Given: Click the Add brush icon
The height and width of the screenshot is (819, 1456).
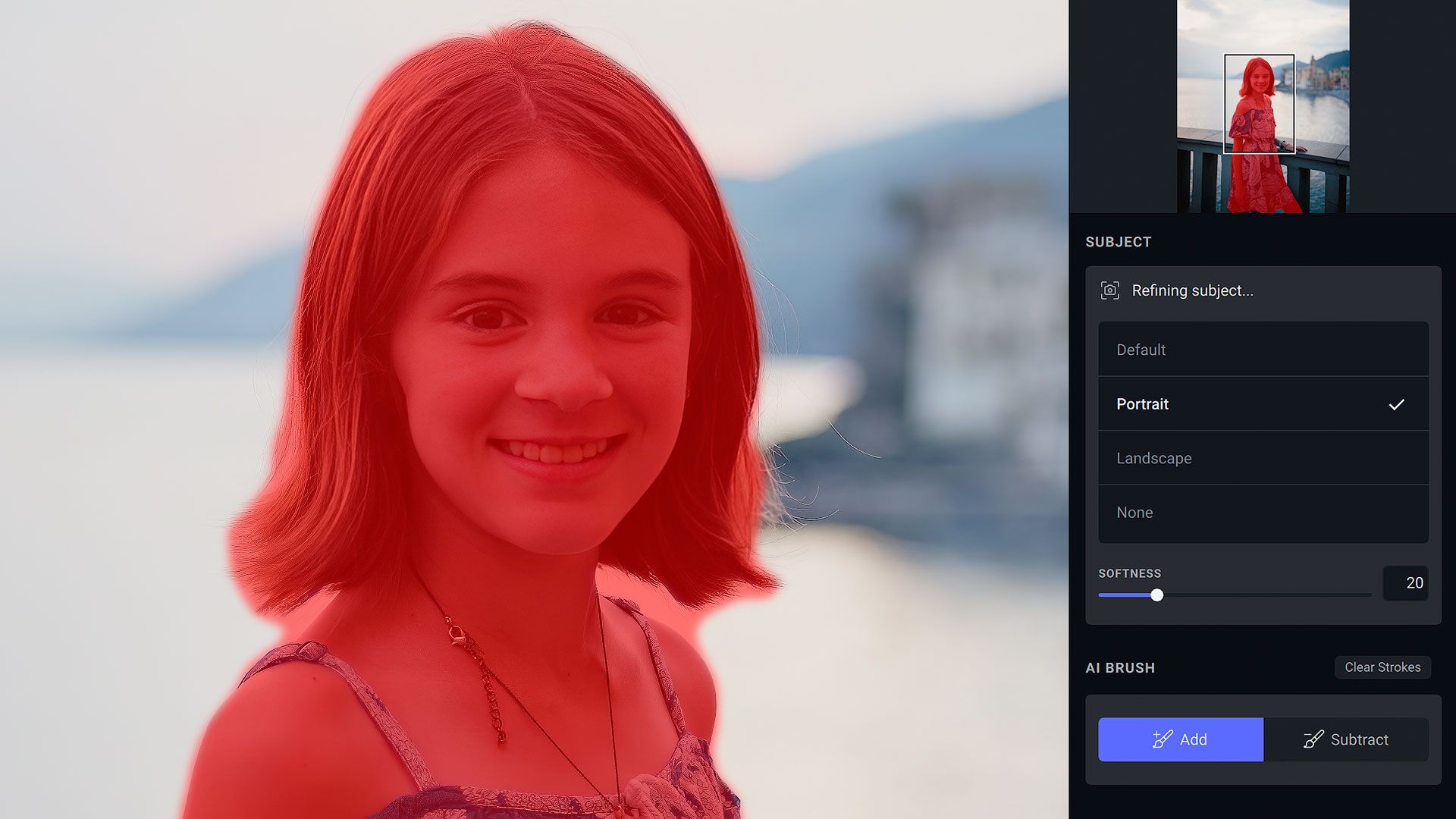Looking at the screenshot, I should (1161, 739).
